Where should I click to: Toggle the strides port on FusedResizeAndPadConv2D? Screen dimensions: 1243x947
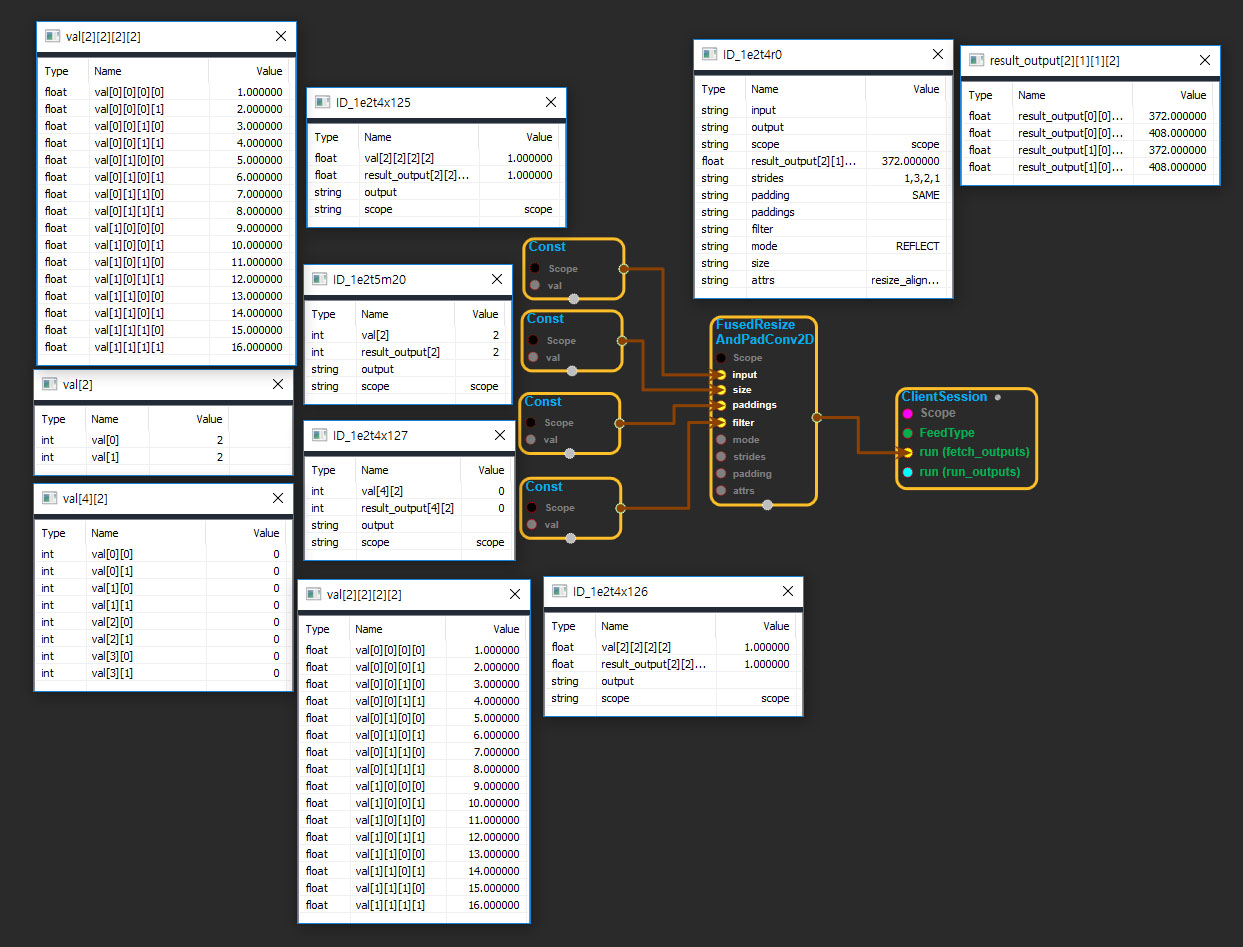(x=721, y=457)
